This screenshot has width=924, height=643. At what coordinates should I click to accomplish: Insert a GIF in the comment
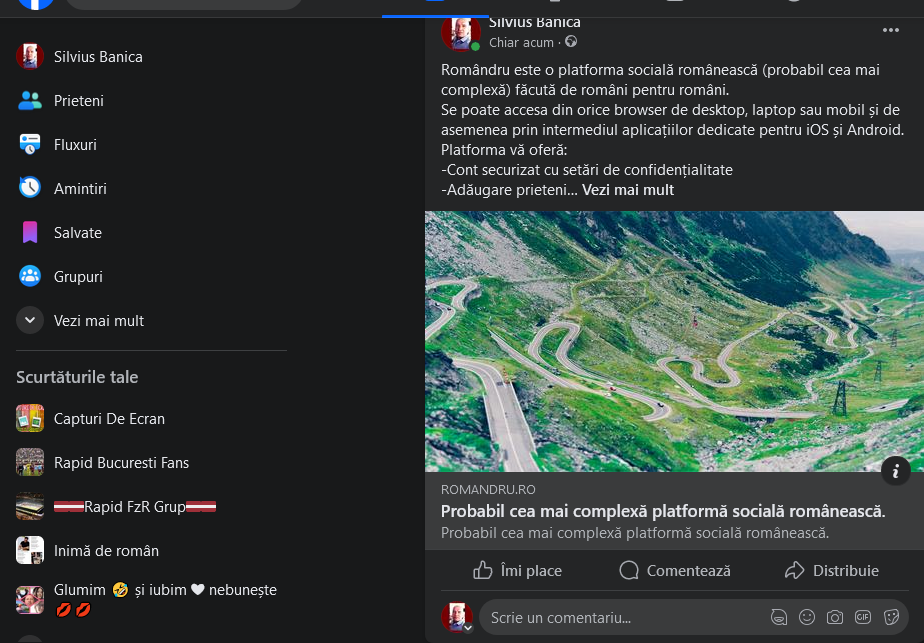click(863, 617)
